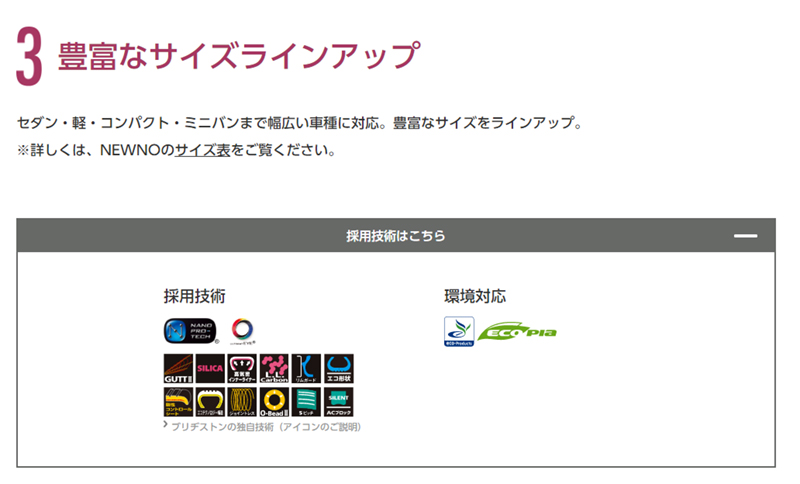
Task: Click the O-Bead II icon
Action: pos(274,402)
